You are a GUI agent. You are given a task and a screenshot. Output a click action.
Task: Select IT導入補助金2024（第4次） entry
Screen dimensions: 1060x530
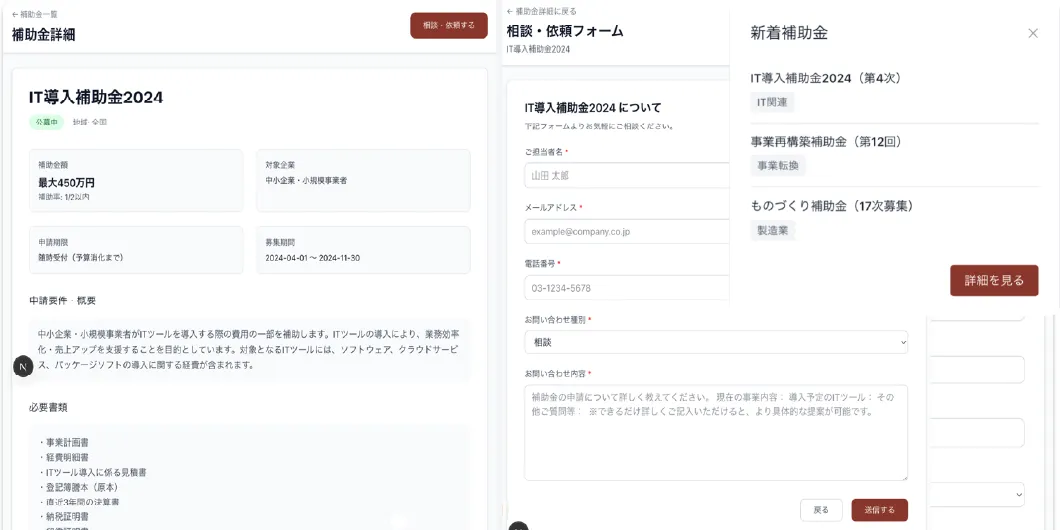(832, 78)
